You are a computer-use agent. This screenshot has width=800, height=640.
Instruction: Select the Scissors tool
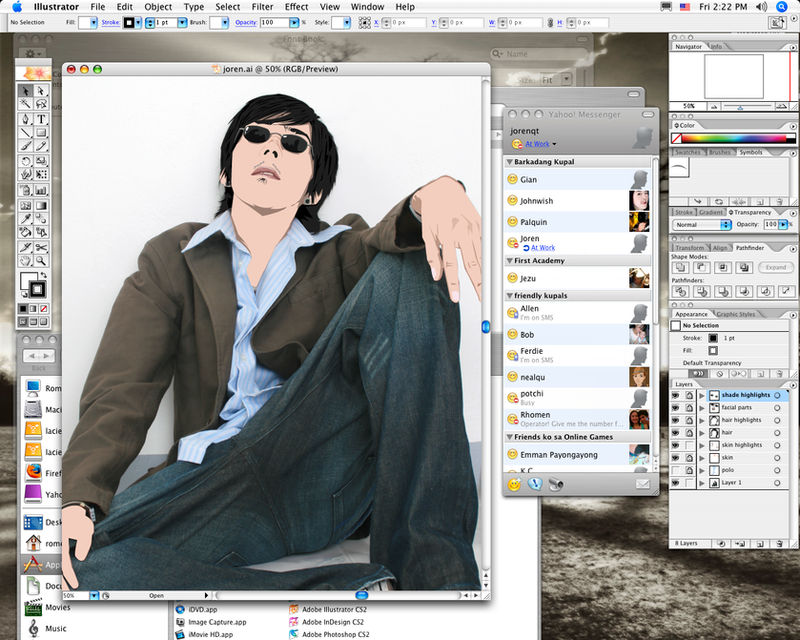click(x=41, y=248)
